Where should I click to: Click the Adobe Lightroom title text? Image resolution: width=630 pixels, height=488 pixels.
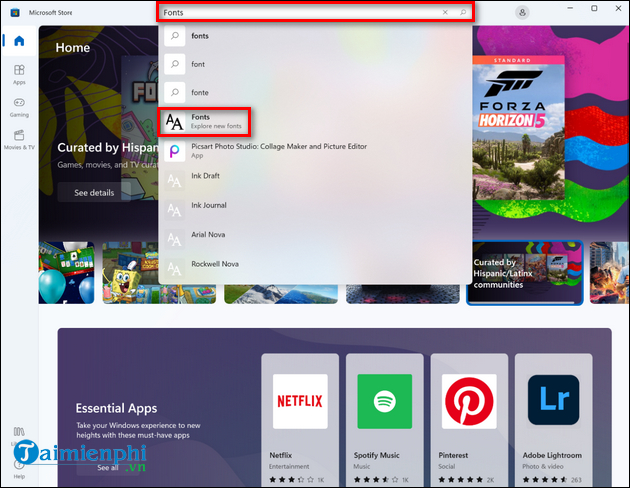[x=552, y=455]
